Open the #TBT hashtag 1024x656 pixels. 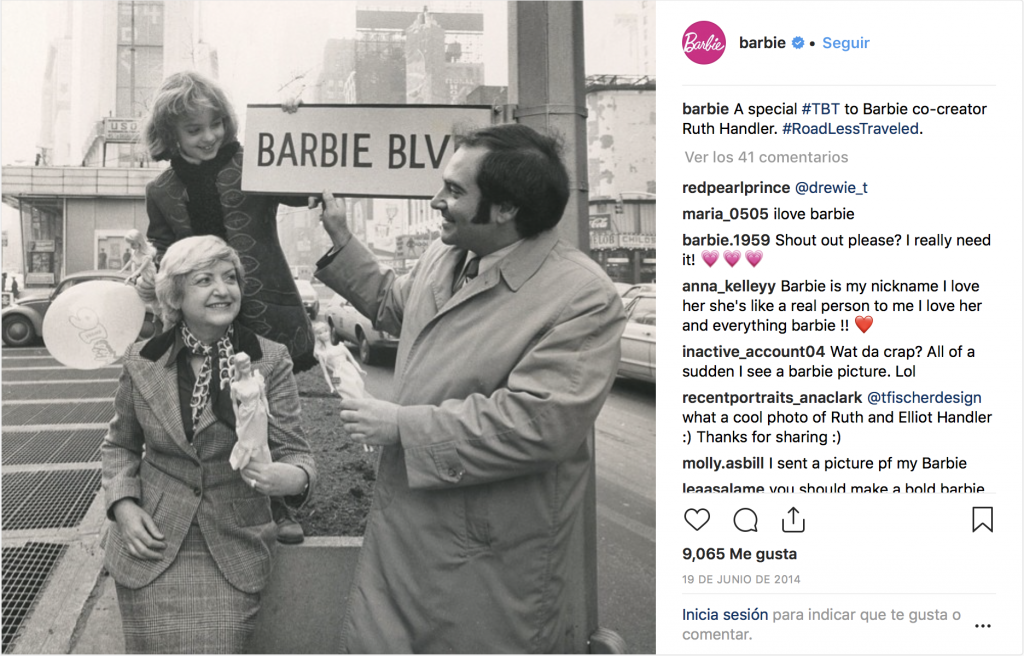[820, 109]
